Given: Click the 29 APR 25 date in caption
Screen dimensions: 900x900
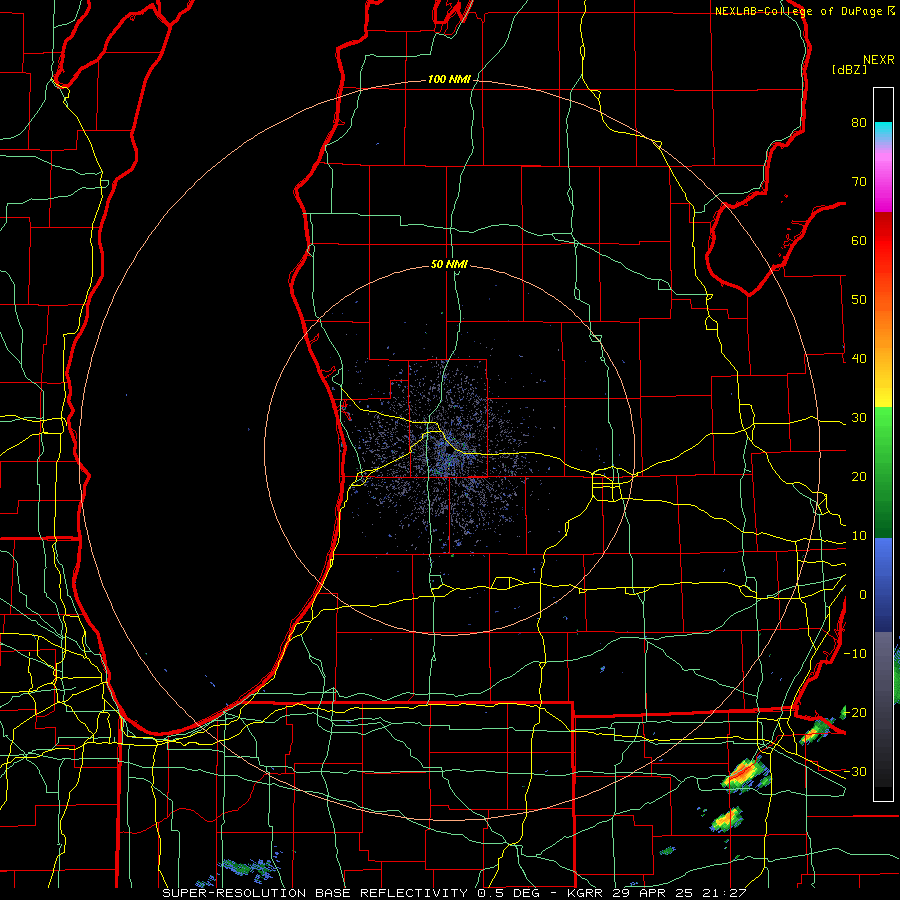Looking at the screenshot, I should 655,893.
